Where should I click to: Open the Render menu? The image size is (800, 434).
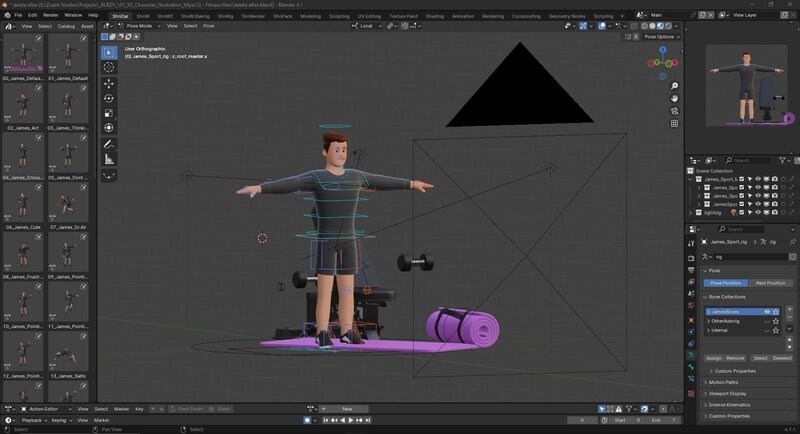tap(50, 15)
